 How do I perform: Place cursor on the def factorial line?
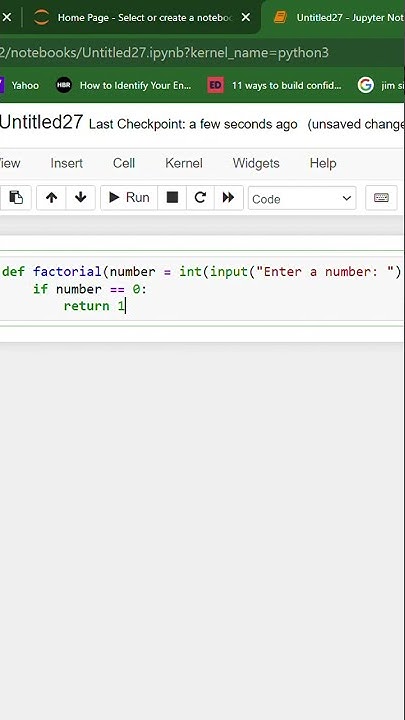tap(202, 272)
